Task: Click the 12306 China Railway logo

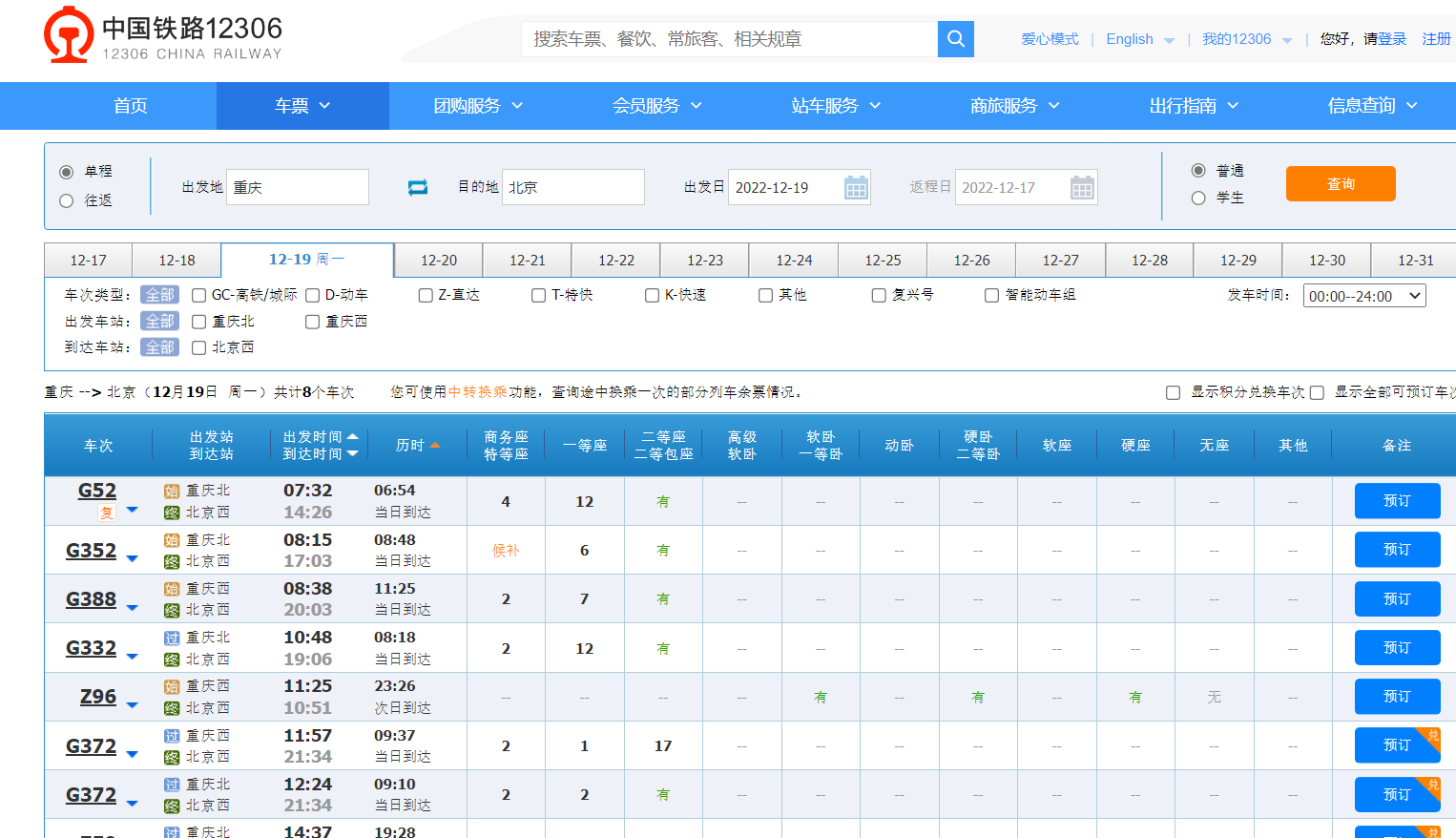Action: pyautogui.click(x=163, y=35)
